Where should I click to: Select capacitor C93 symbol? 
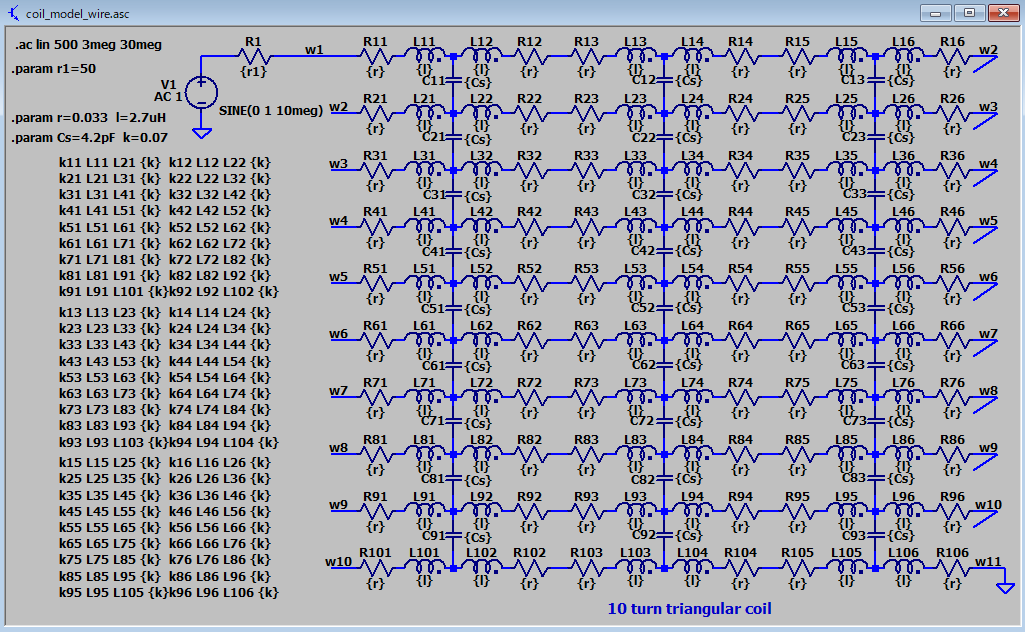pyautogui.click(x=875, y=535)
